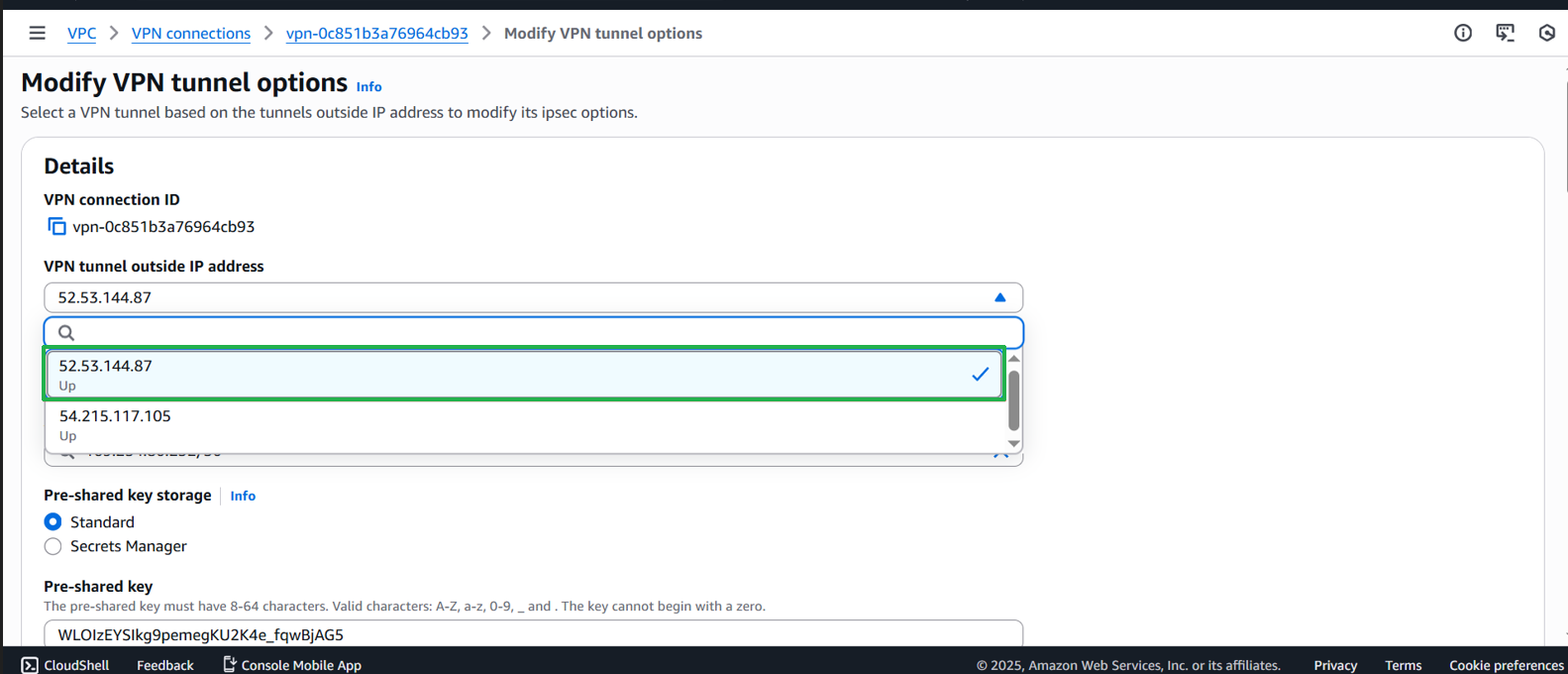Click the 'VPN connection ID' label

pyautogui.click(x=112, y=199)
